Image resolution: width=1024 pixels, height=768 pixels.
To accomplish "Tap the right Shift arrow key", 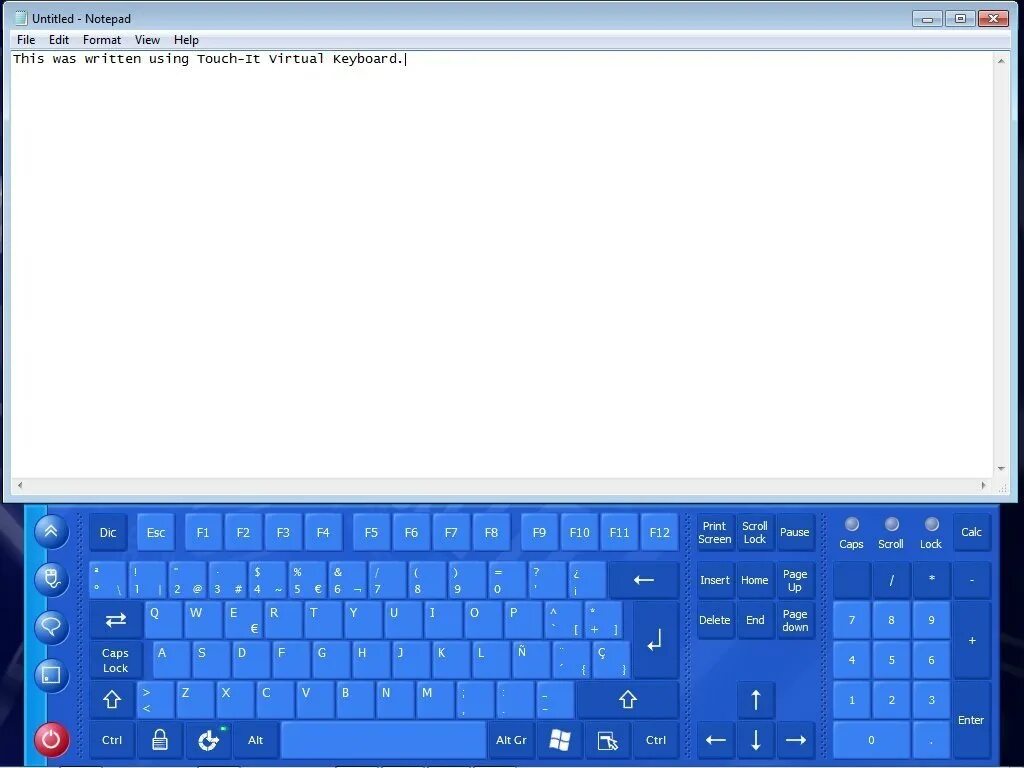I will click(628, 699).
